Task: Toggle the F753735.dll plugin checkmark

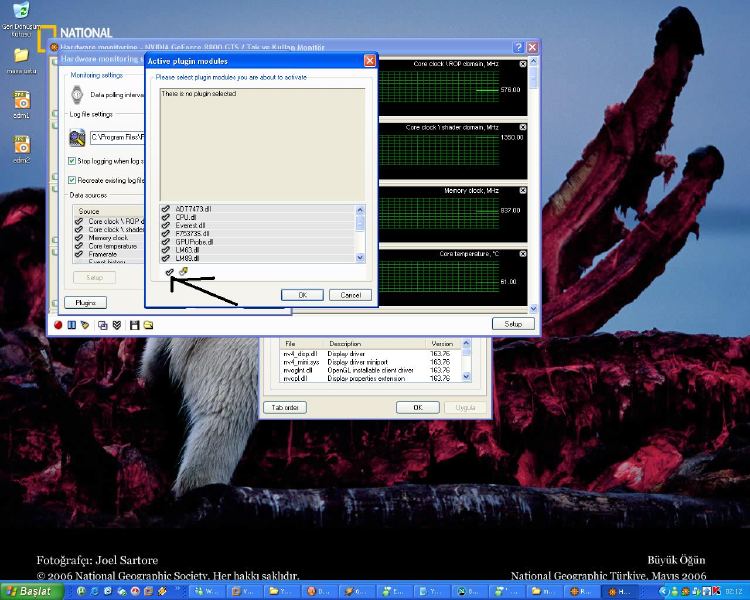Action: [x=165, y=233]
